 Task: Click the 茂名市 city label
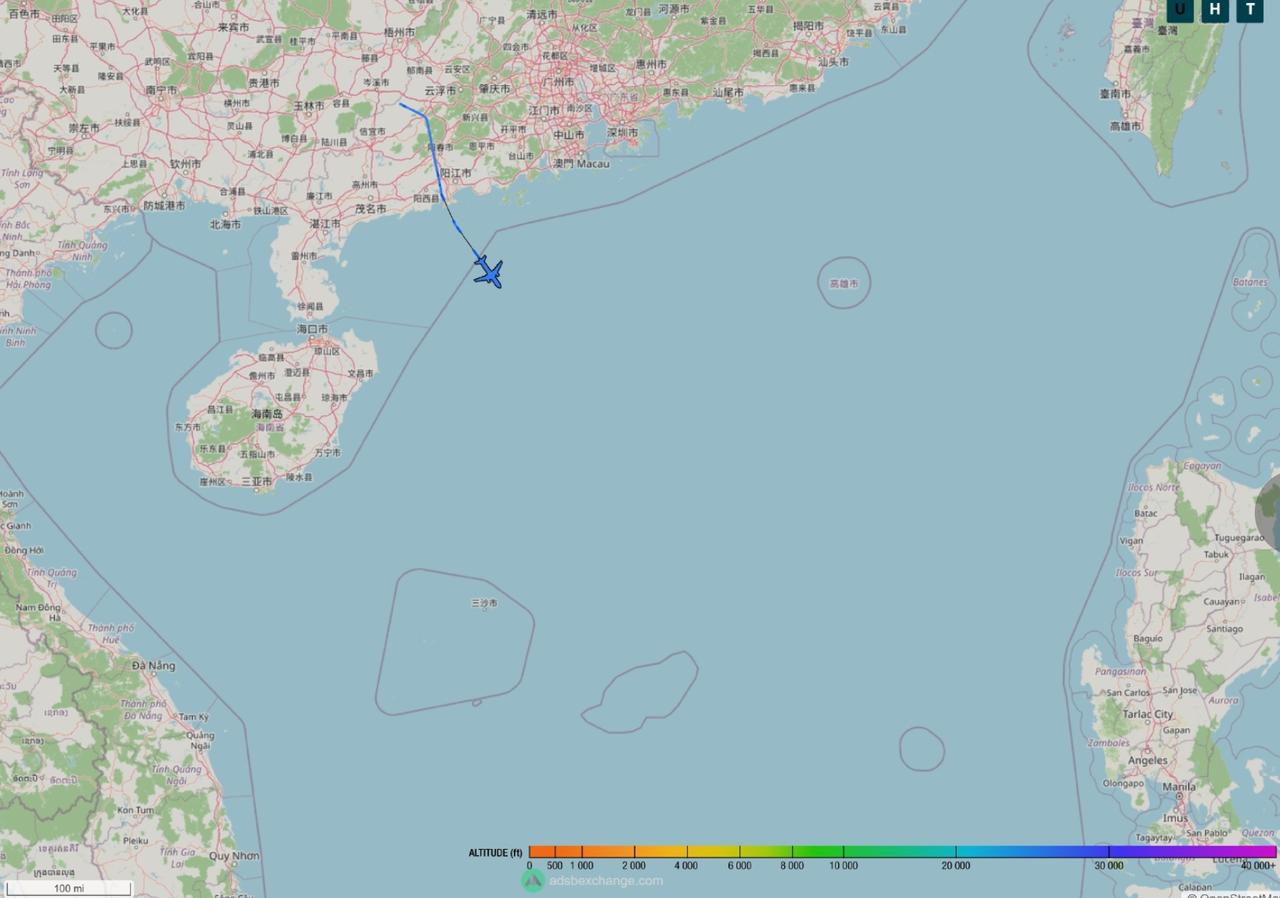pyautogui.click(x=371, y=209)
